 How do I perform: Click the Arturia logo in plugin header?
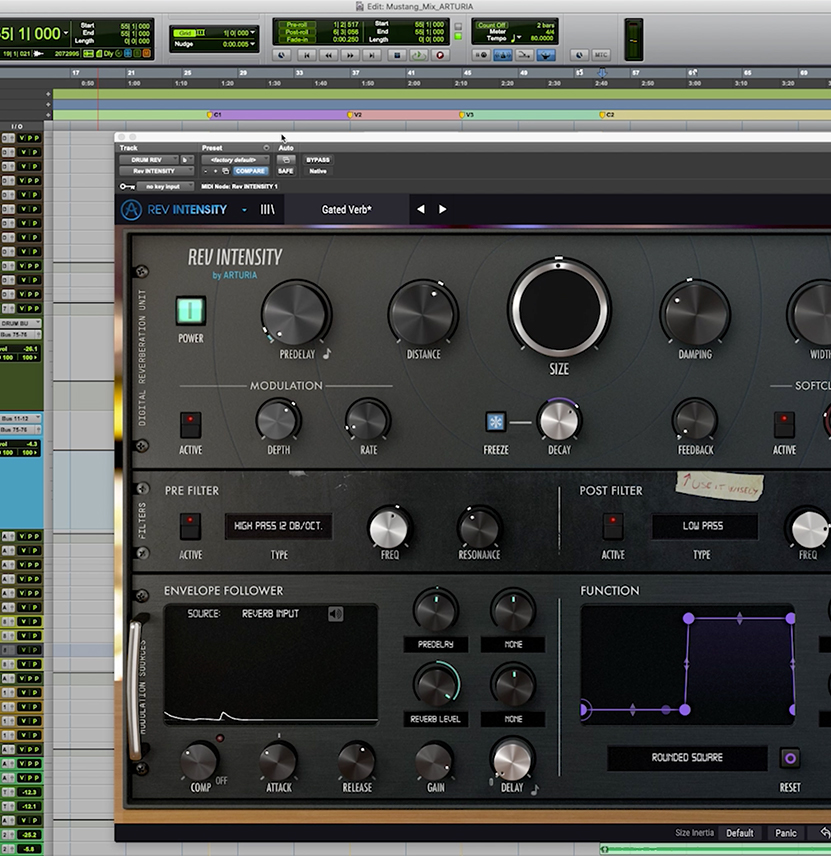(131, 210)
